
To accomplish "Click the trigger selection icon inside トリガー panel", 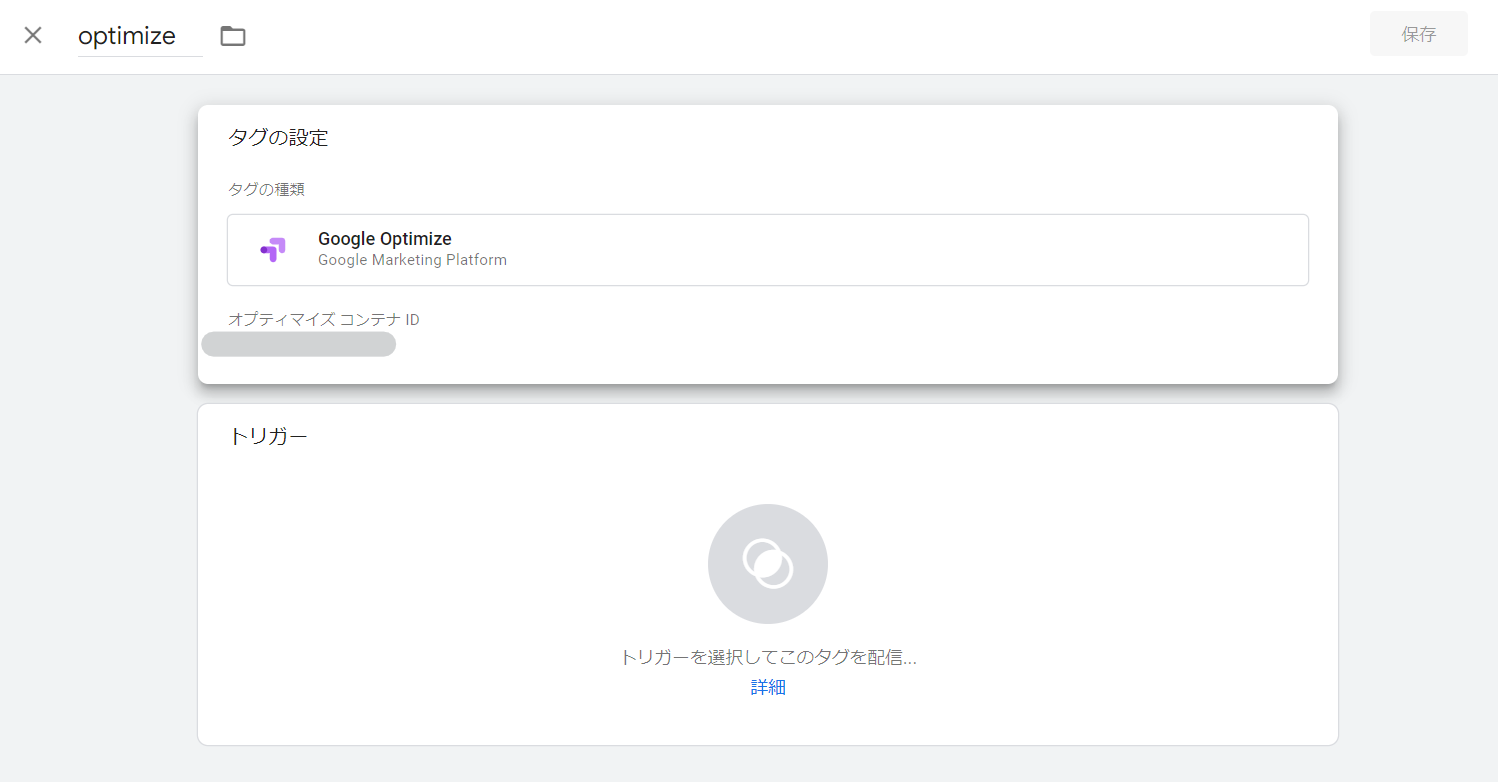I will click(767, 563).
